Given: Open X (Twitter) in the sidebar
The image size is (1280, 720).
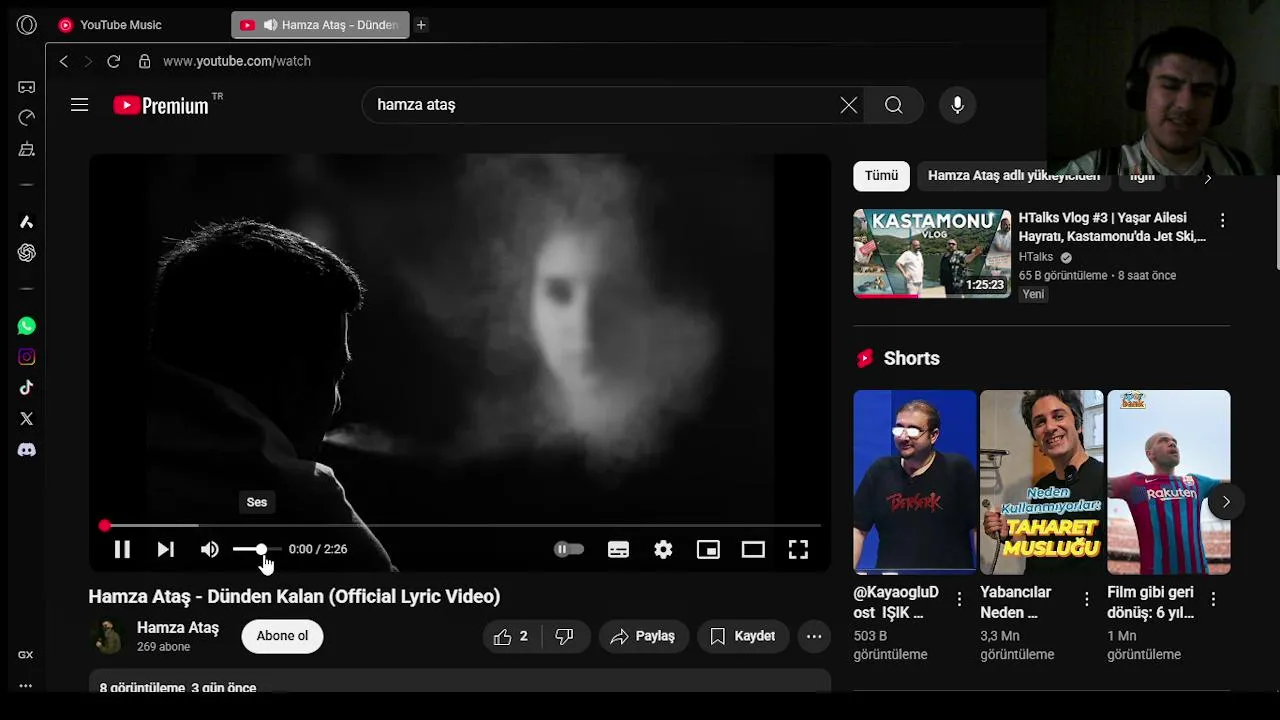Looking at the screenshot, I should click(27, 419).
